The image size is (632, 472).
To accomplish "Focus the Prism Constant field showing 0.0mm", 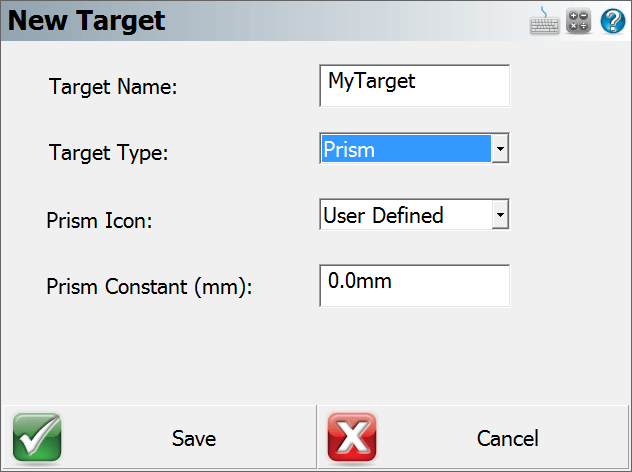I will click(415, 286).
